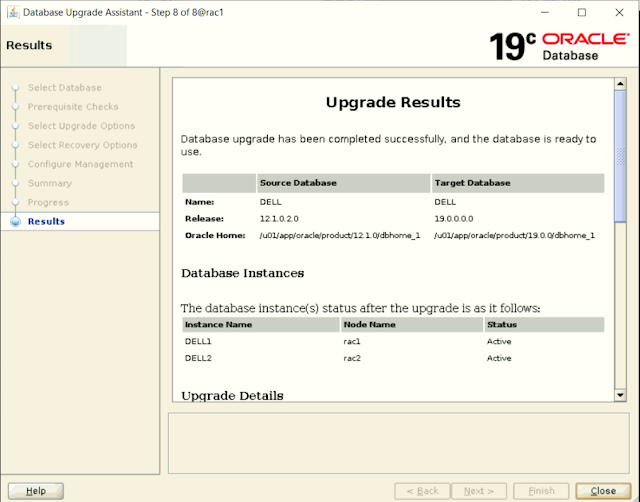Click the Close button

(x=603, y=491)
